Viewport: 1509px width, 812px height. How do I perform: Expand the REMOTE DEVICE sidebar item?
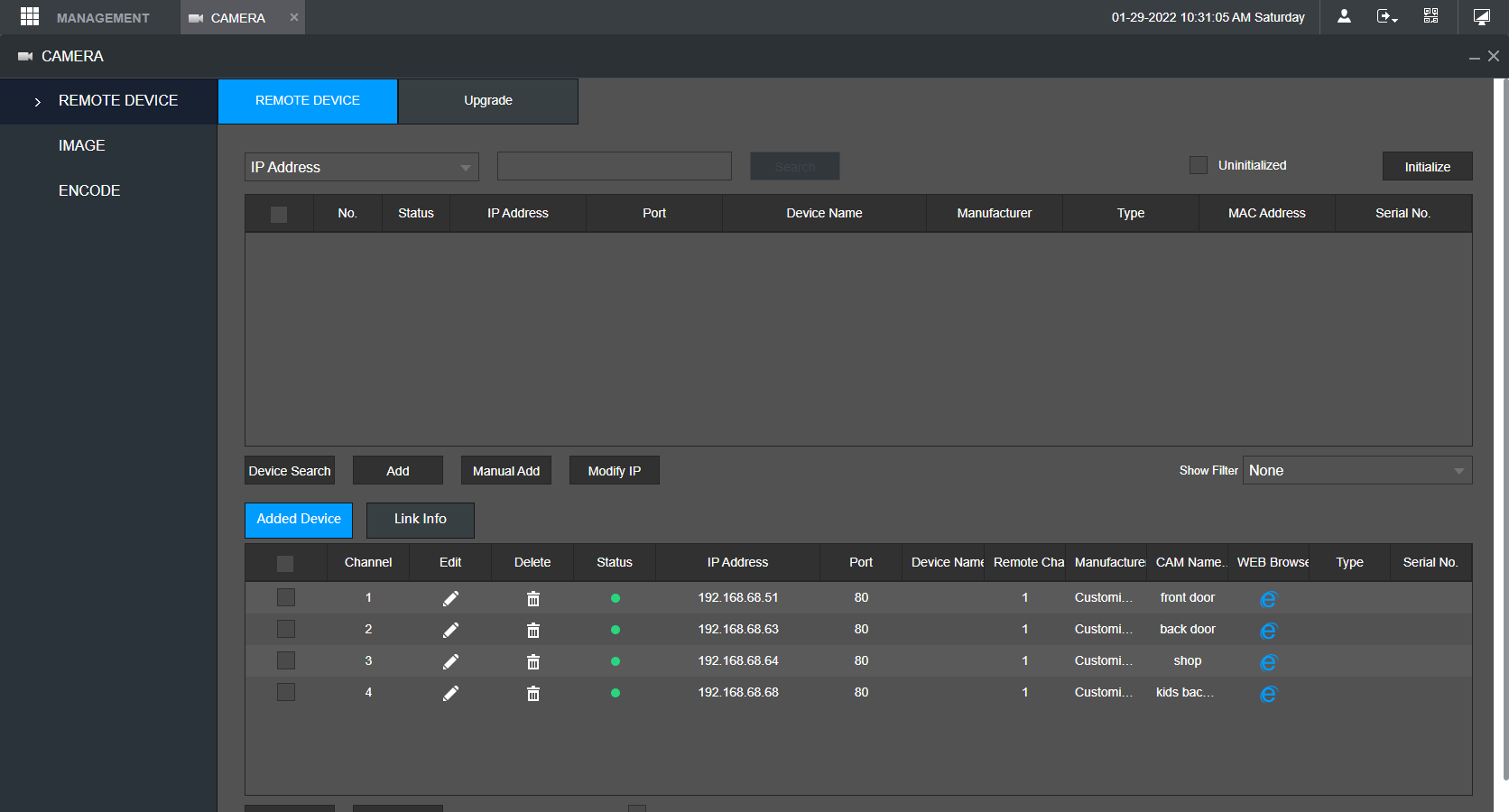[x=108, y=101]
